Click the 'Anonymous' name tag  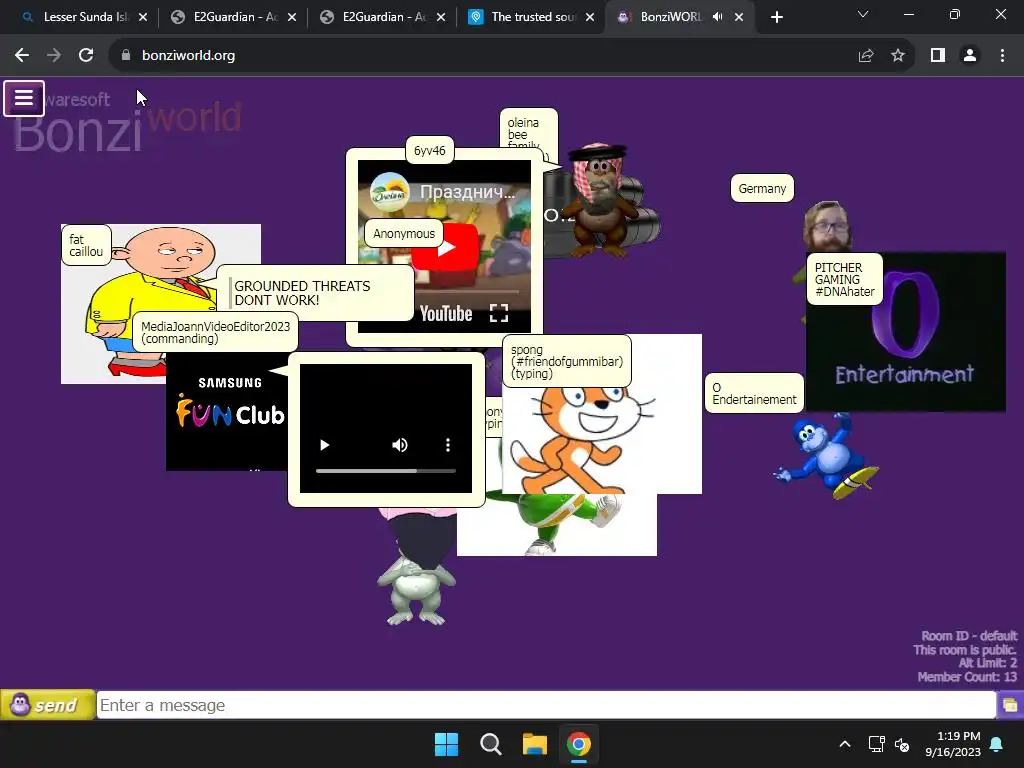(x=404, y=234)
